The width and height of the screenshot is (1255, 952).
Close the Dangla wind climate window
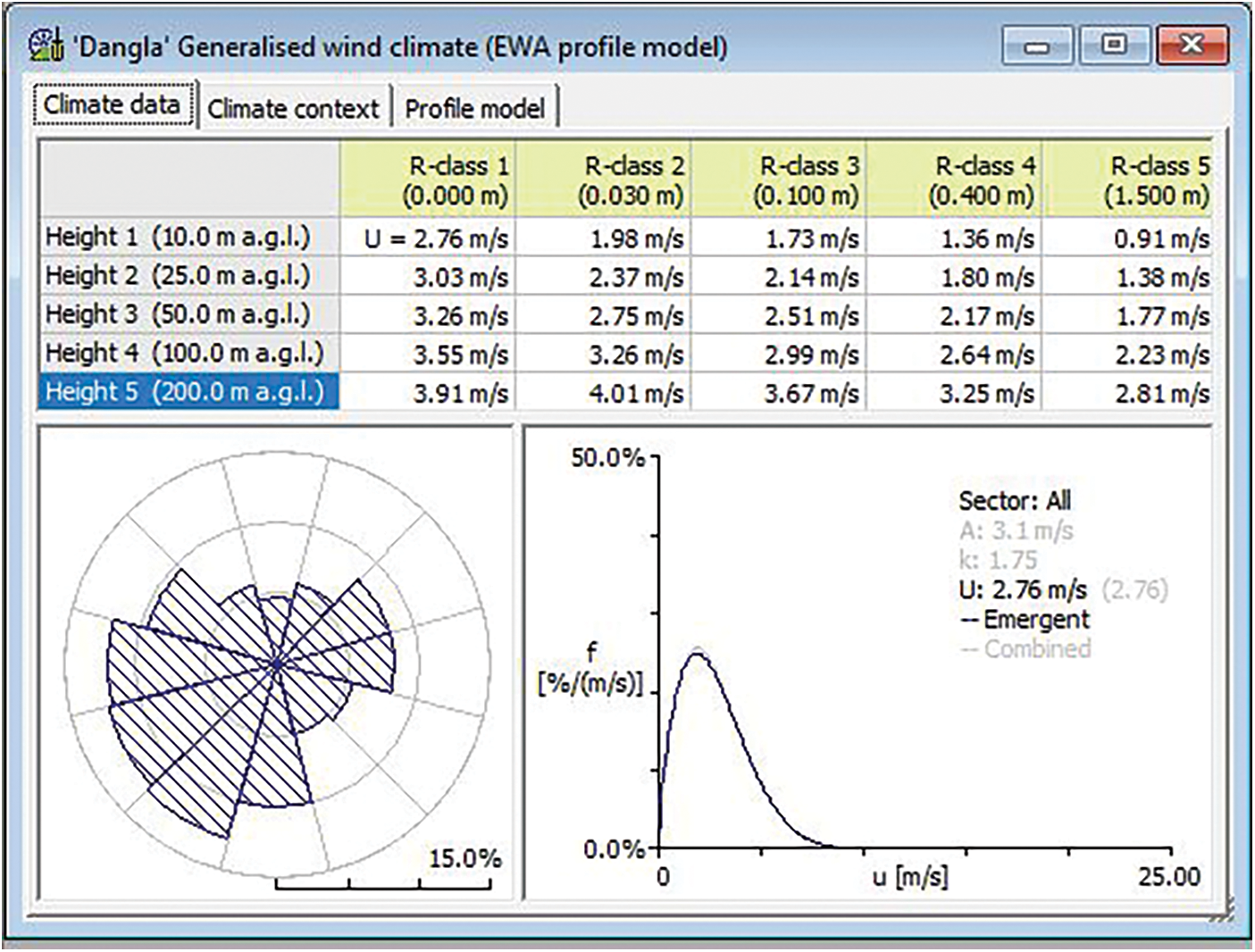coord(1192,46)
